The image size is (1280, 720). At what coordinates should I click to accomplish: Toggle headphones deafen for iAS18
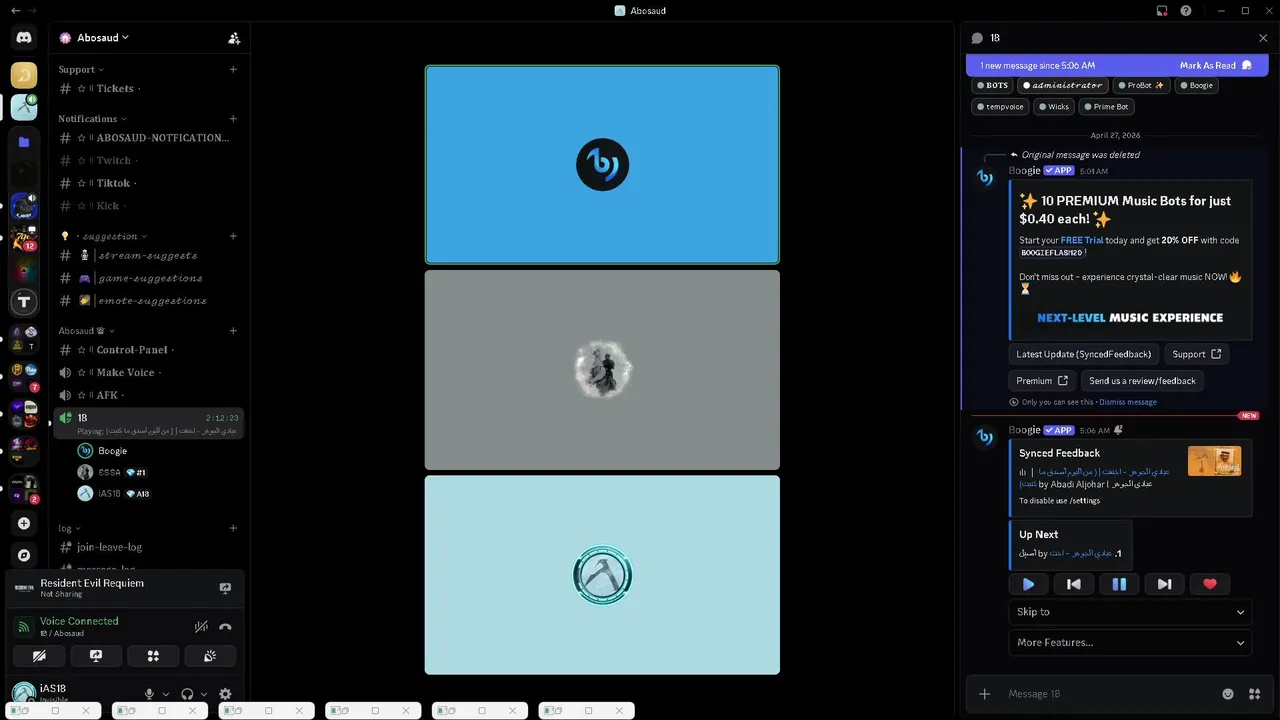click(187, 694)
